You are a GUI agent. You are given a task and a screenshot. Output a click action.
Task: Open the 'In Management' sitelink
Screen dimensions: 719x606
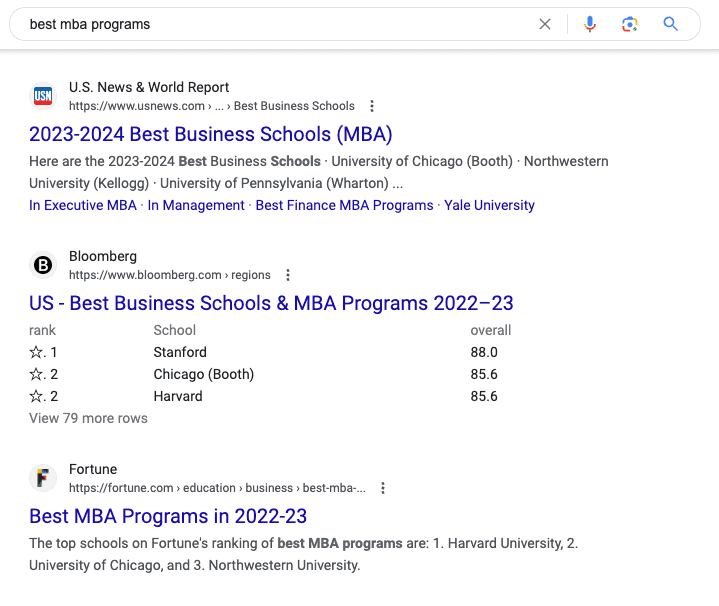pyautogui.click(x=196, y=205)
